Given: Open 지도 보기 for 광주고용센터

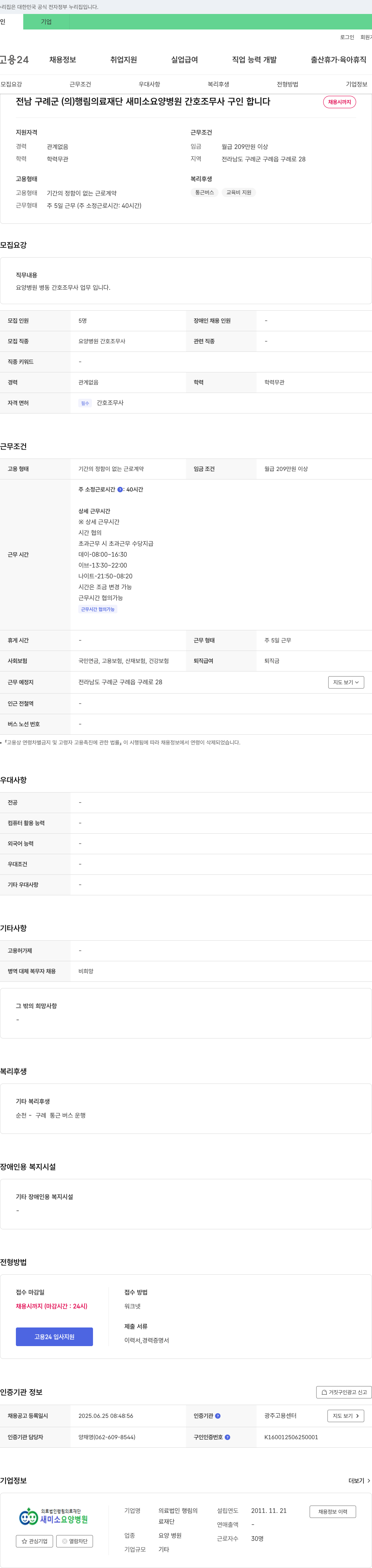Looking at the screenshot, I should coord(346,1416).
